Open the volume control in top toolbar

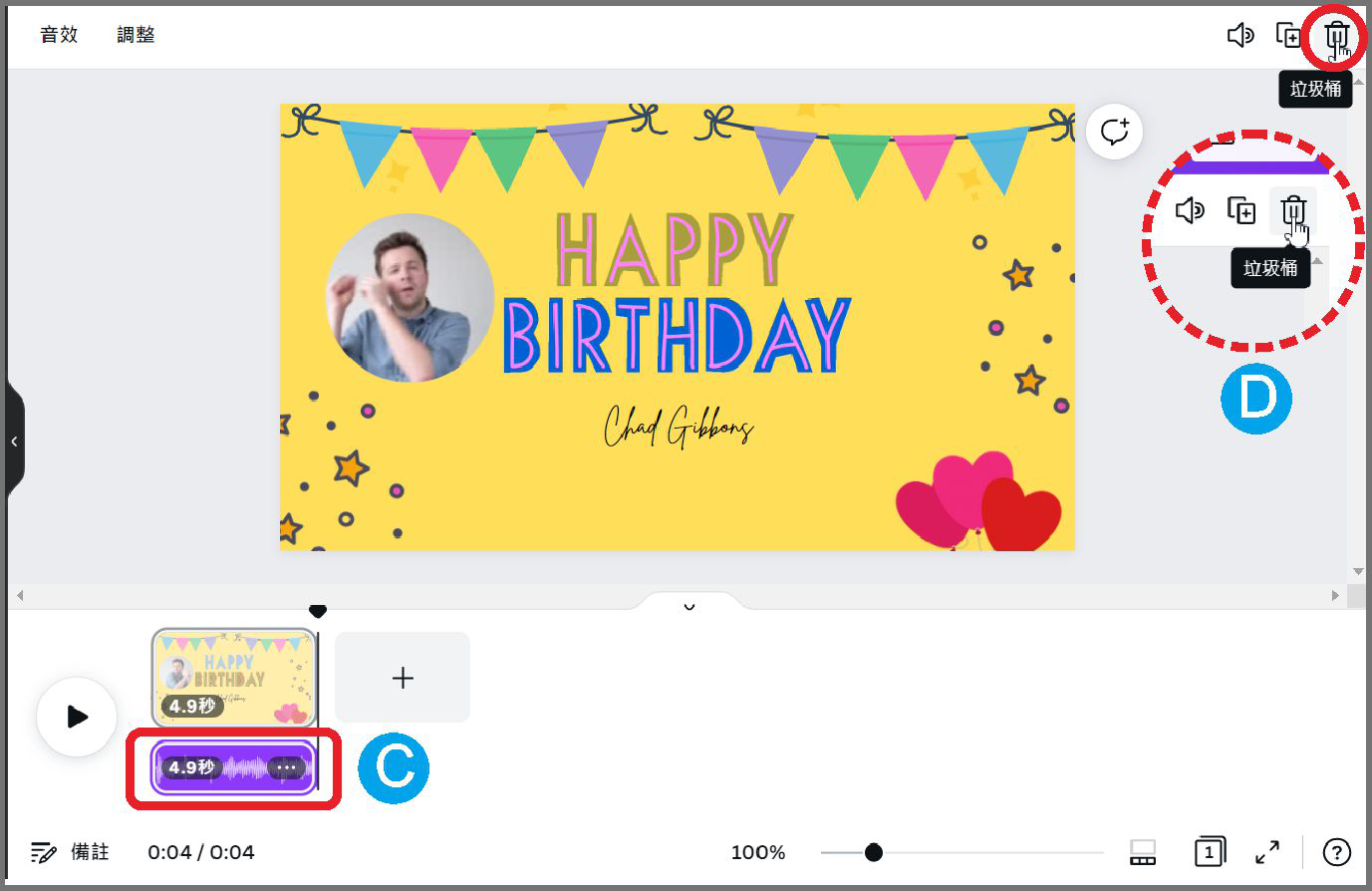pos(1240,36)
